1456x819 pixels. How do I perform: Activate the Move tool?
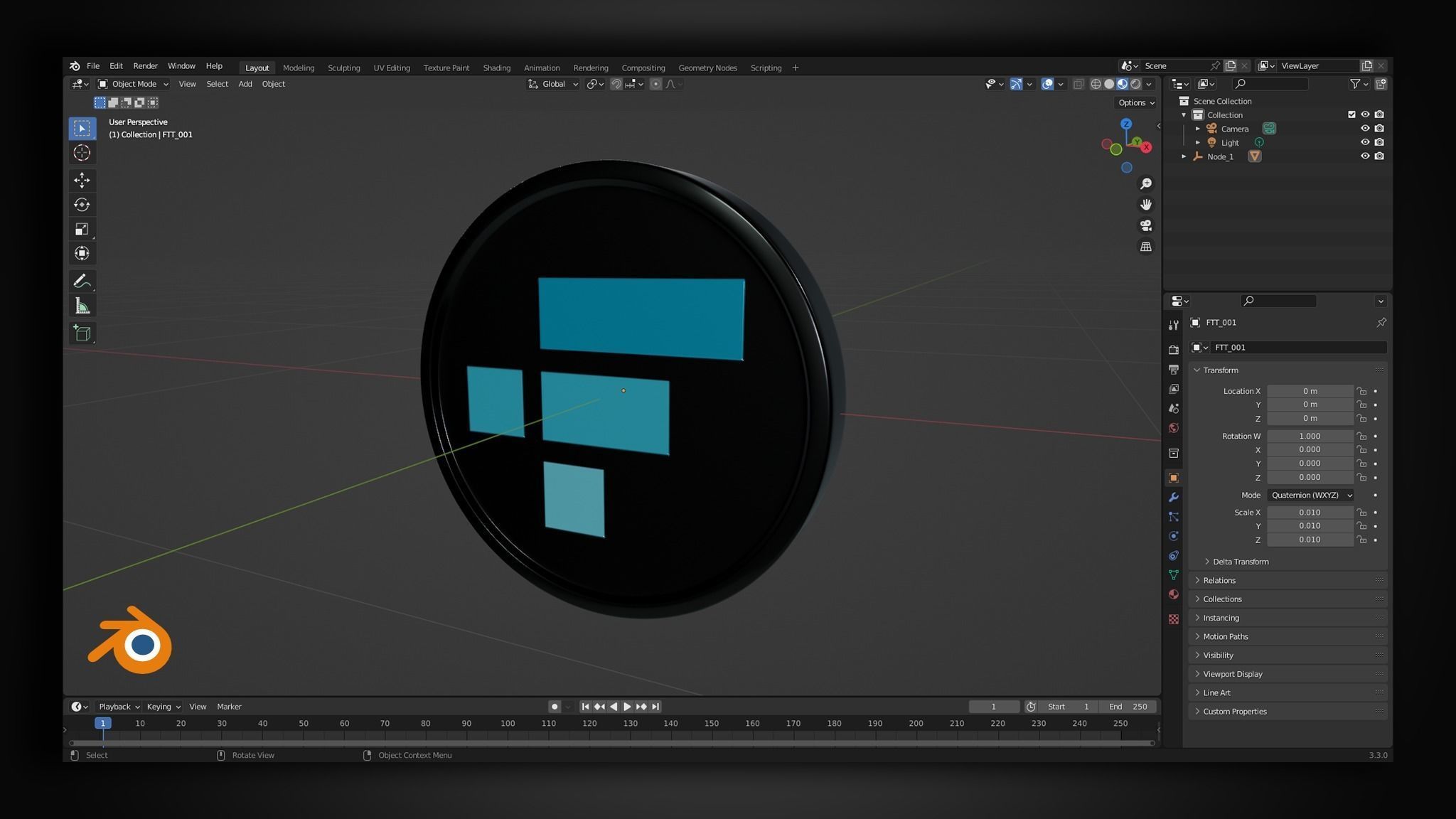[82, 180]
